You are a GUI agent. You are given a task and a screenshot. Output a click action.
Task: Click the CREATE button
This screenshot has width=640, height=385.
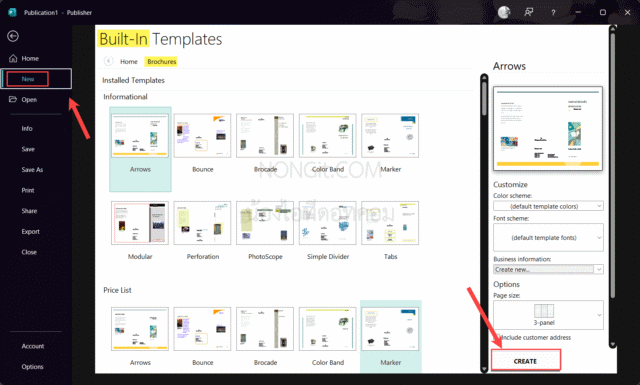(x=526, y=361)
